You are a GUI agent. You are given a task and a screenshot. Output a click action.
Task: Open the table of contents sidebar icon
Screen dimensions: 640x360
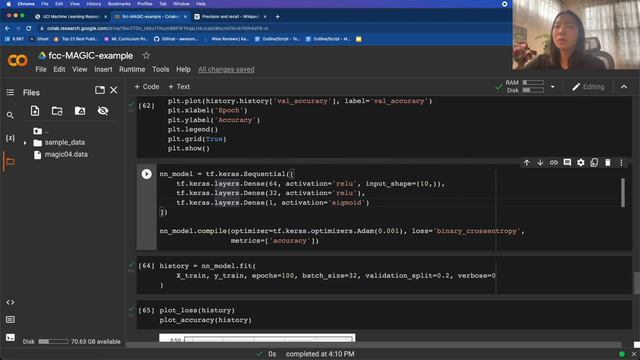[10, 92]
